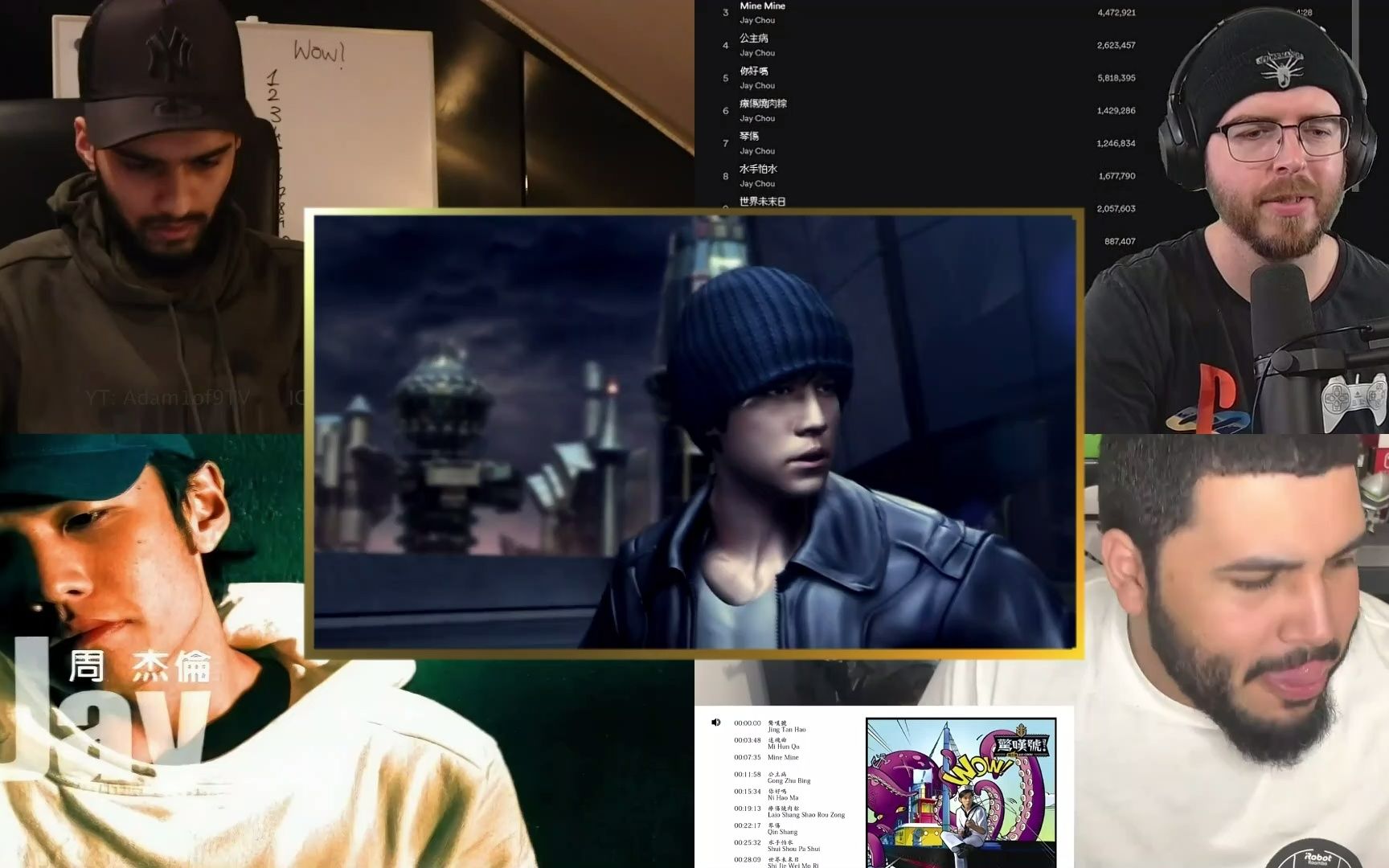The height and width of the screenshot is (868, 1389).
Task: Select Mi Hun Qu title in tracklist
Action: click(x=783, y=747)
